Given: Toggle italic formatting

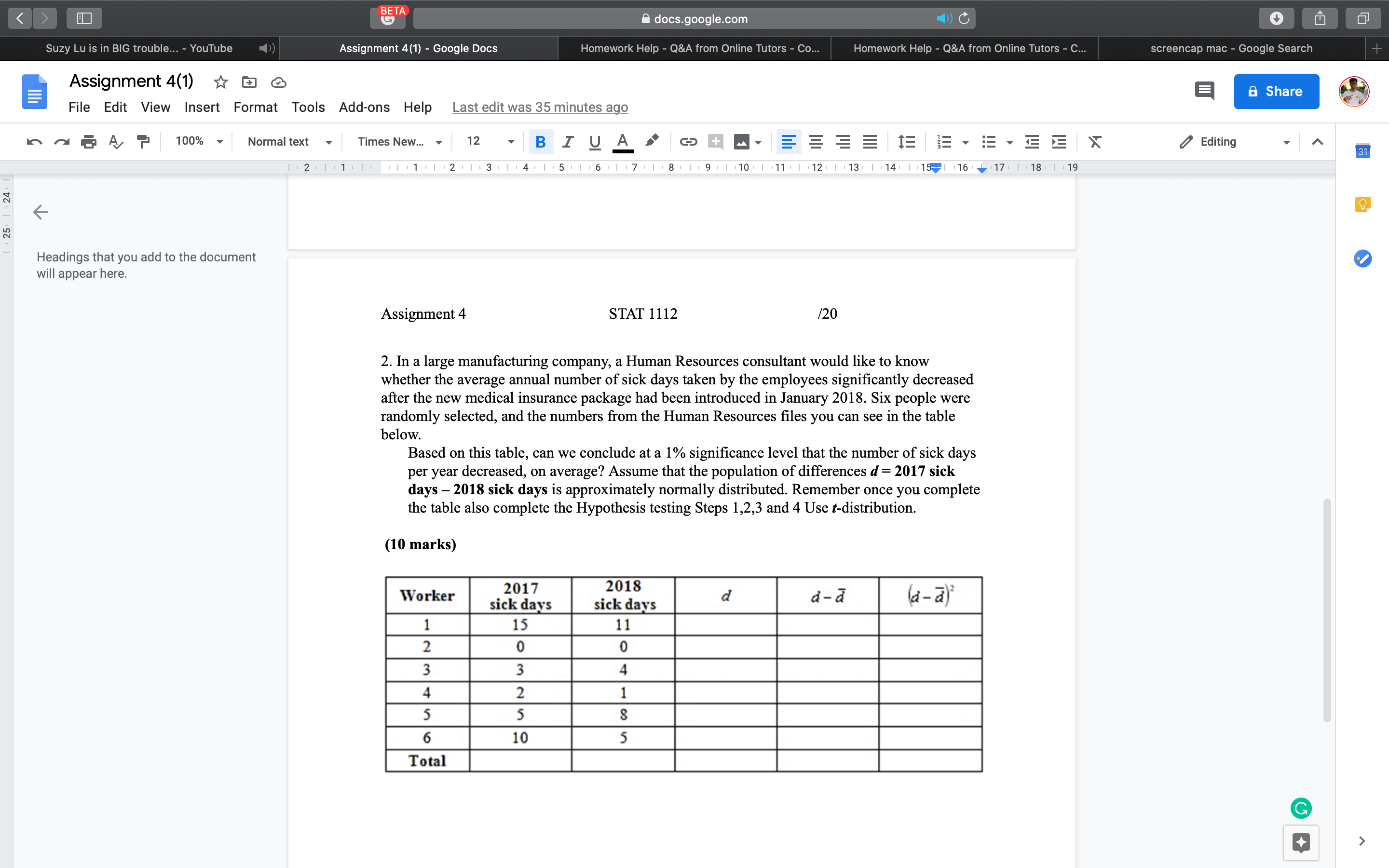Looking at the screenshot, I should pyautogui.click(x=568, y=142).
